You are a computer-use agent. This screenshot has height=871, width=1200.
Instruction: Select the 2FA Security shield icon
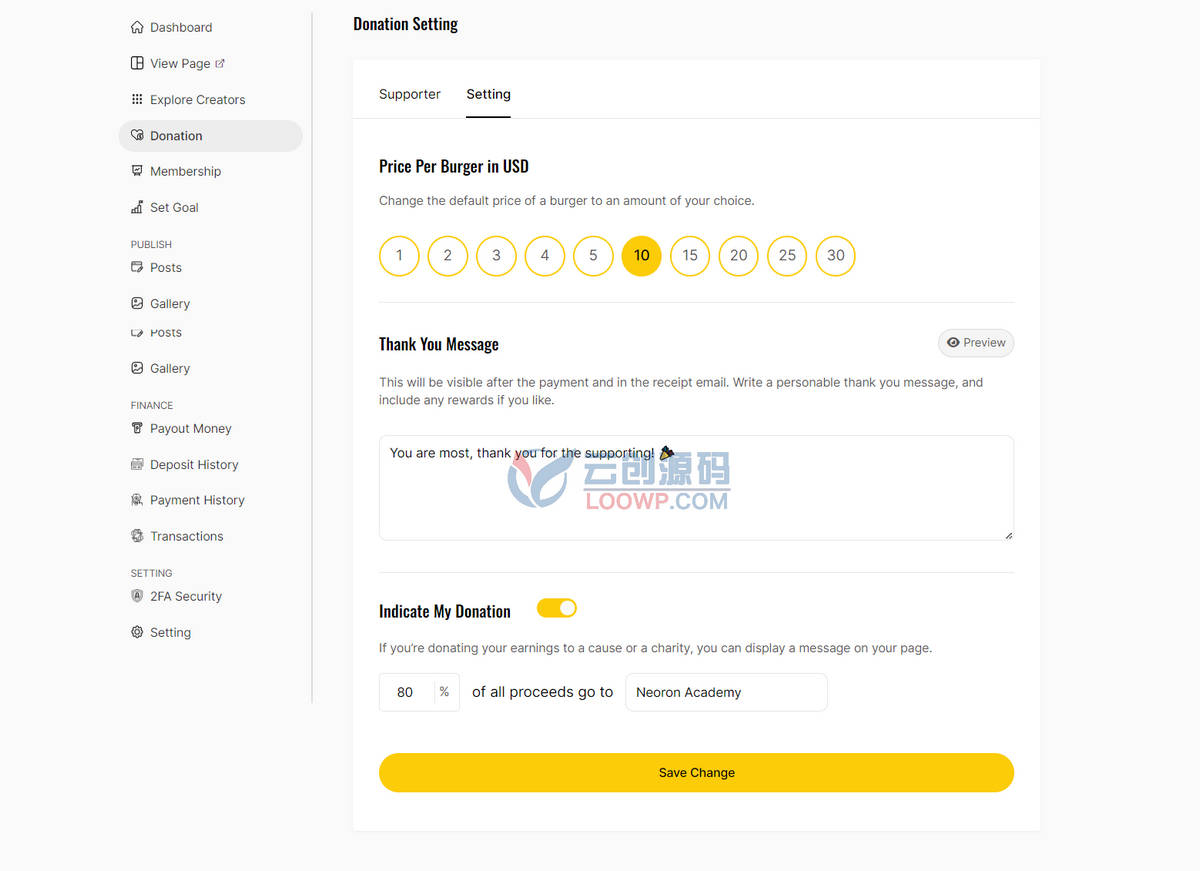(x=137, y=596)
